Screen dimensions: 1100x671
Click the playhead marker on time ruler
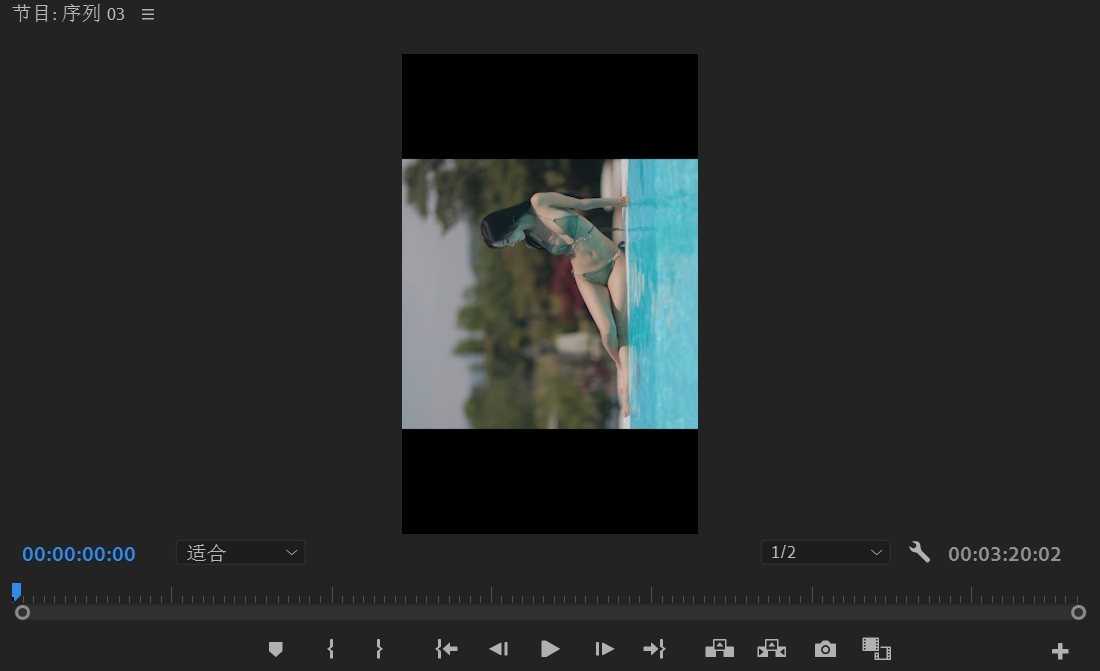16,592
